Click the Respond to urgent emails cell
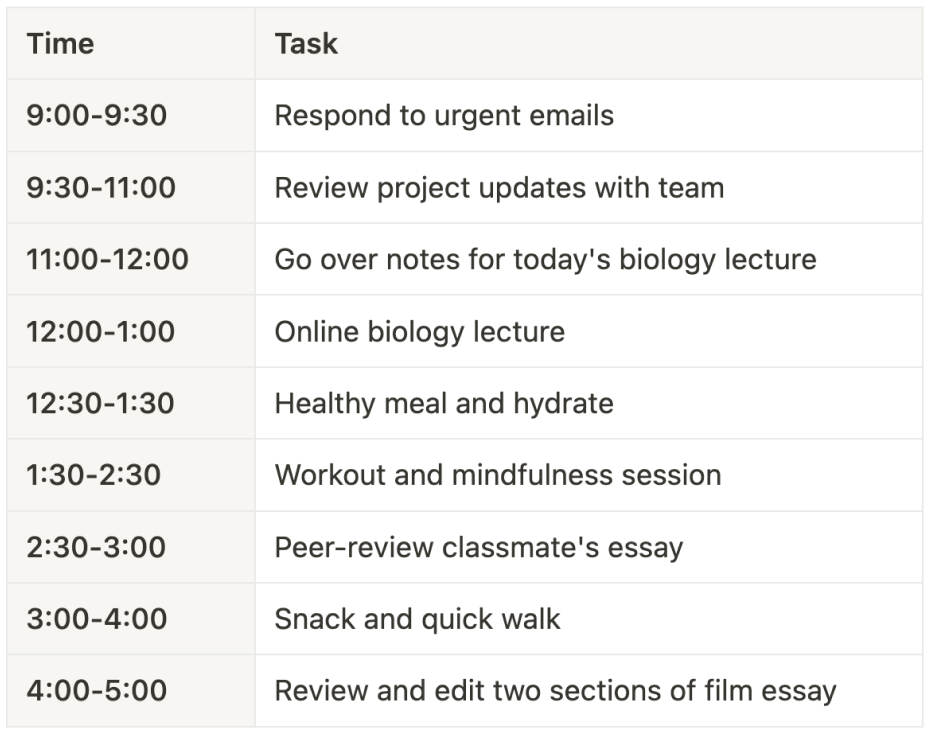The width and height of the screenshot is (934, 738). coord(444,115)
